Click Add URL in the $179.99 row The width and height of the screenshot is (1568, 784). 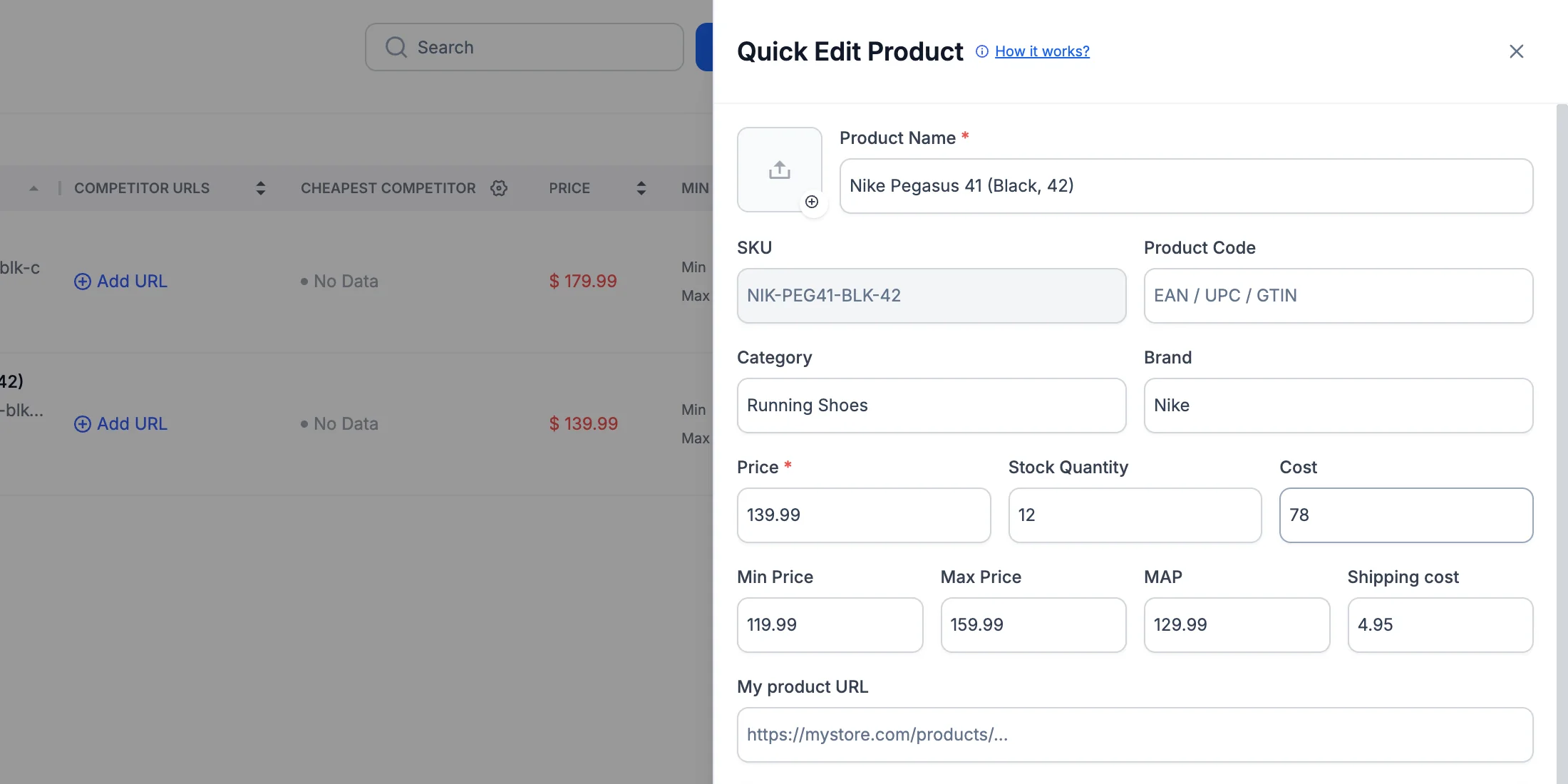120,282
